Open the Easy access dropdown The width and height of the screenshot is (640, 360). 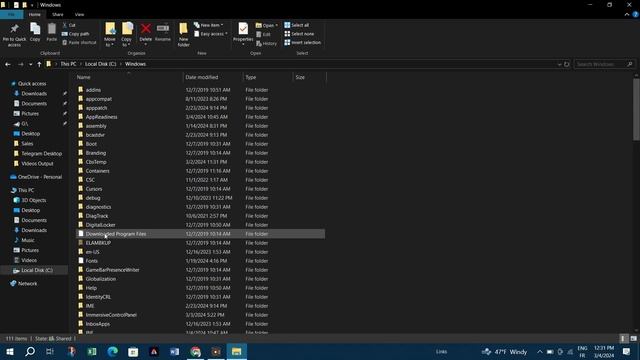pos(211,34)
